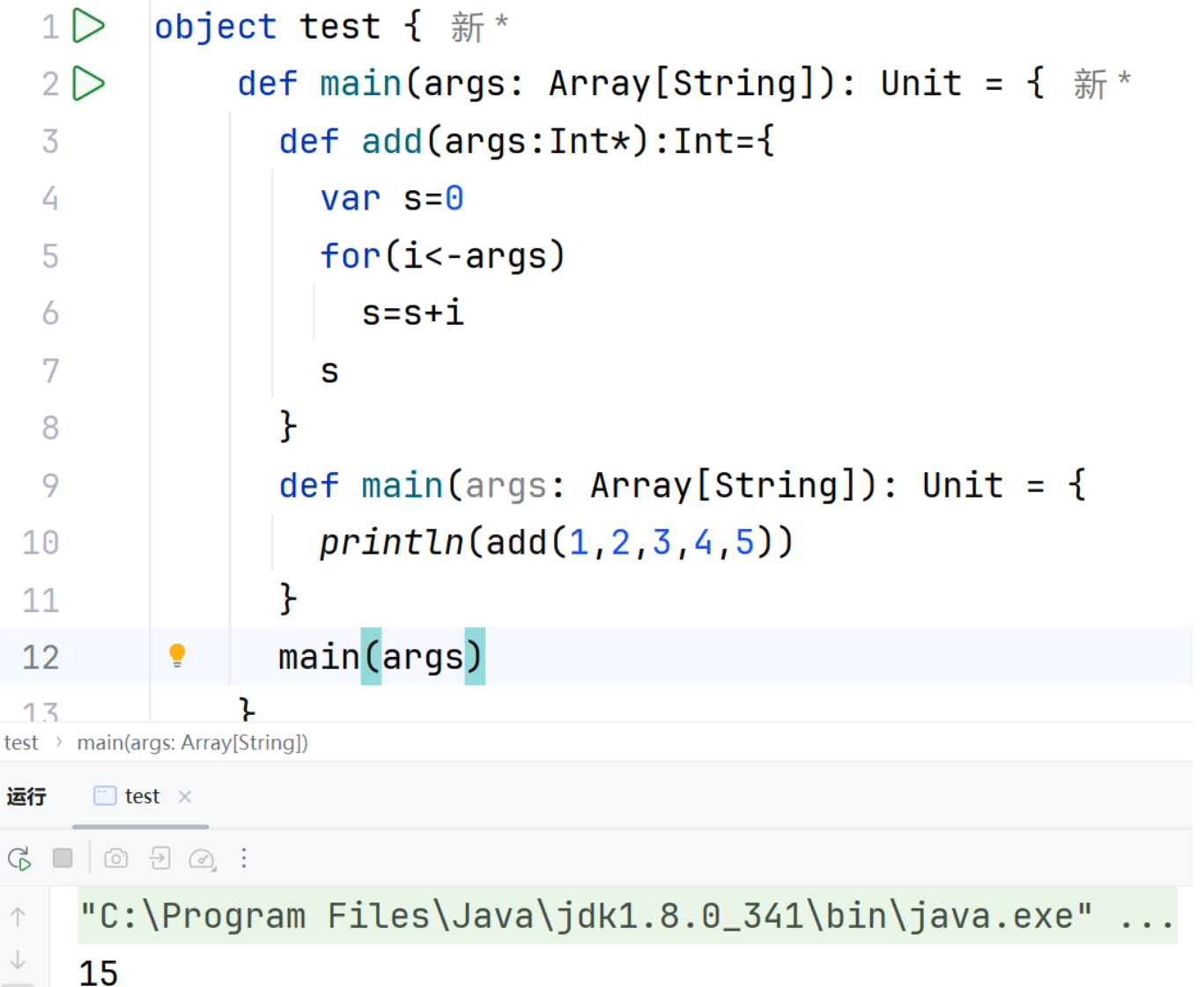The height and width of the screenshot is (987, 1204).
Task: Click the restore layout arrow icon
Action: coord(159,858)
